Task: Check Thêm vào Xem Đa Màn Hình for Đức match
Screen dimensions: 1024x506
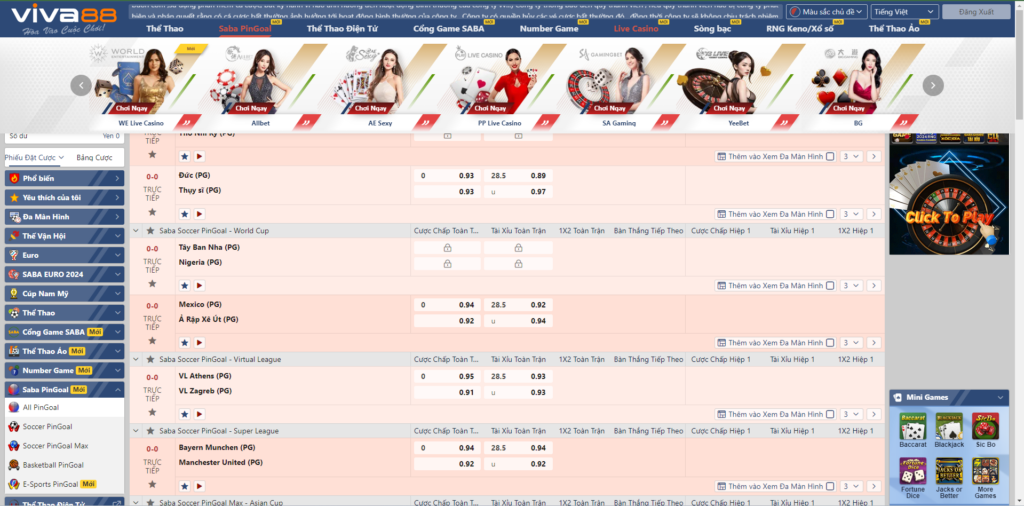Action: 829,213
